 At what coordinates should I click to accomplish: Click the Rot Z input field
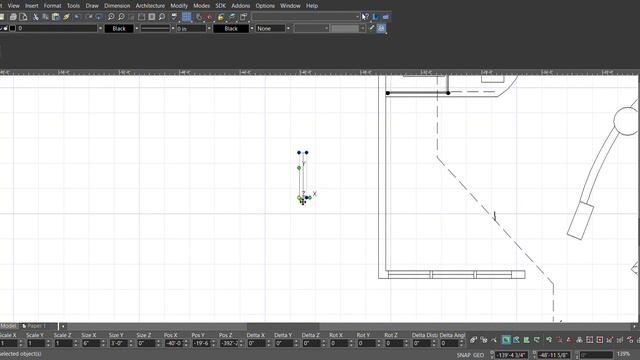[x=394, y=344]
